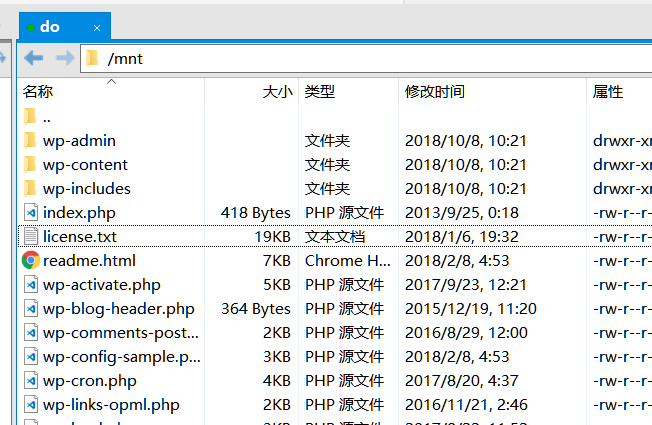Click the '文本文档' type cell
This screenshot has height=425, width=652.
click(335, 237)
